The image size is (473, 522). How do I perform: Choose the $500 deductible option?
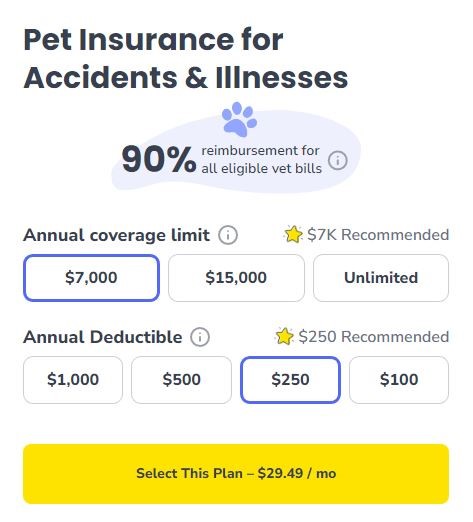tap(182, 380)
